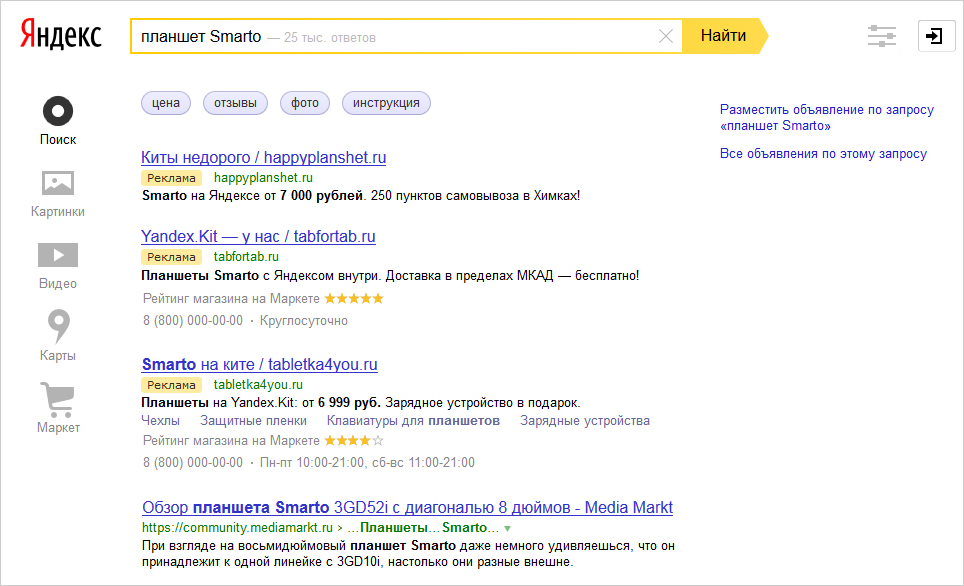The width and height of the screenshot is (964, 586).
Task: Select the Search (Поиск) circle icon
Action: pyautogui.click(x=58, y=111)
